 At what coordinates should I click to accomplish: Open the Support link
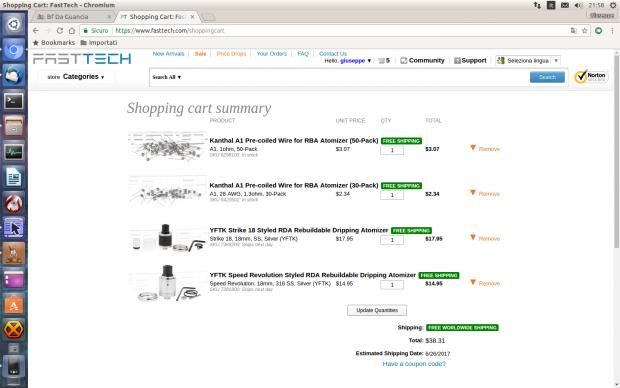(470, 61)
